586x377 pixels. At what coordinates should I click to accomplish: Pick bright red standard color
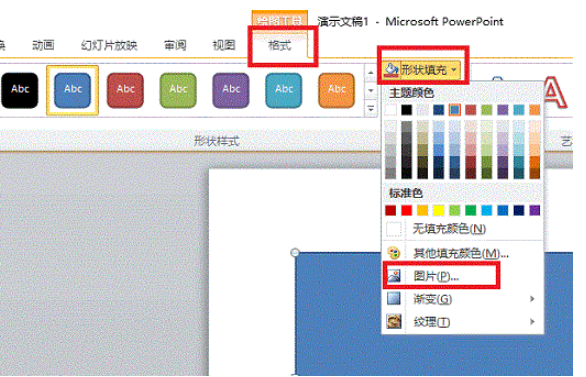click(407, 210)
